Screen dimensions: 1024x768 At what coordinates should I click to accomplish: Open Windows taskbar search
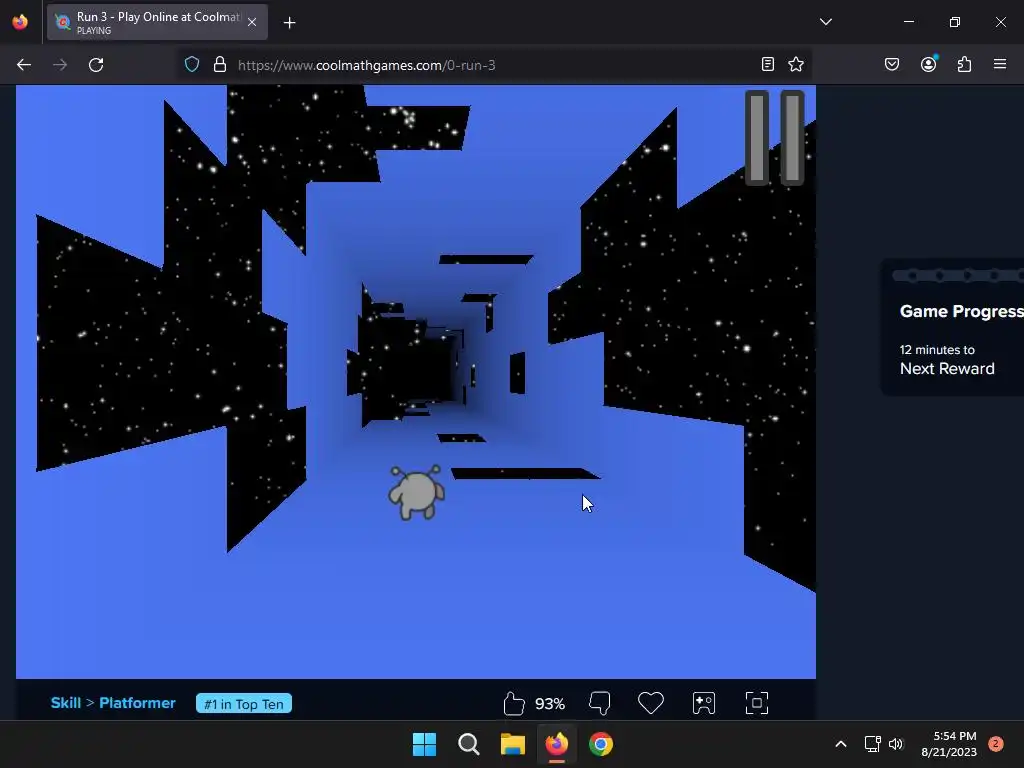tap(469, 744)
